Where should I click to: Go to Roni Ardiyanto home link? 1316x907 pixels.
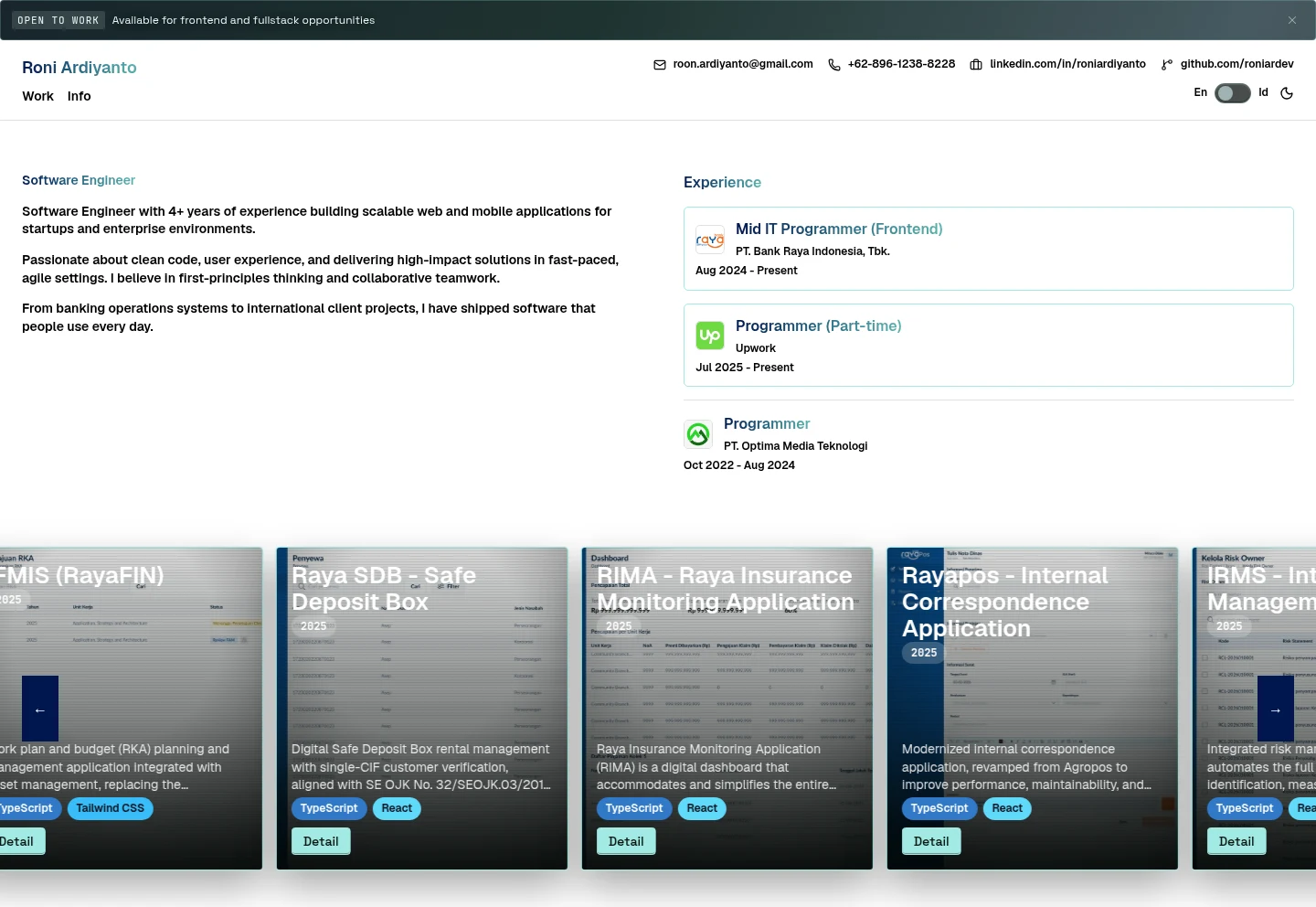80,68
